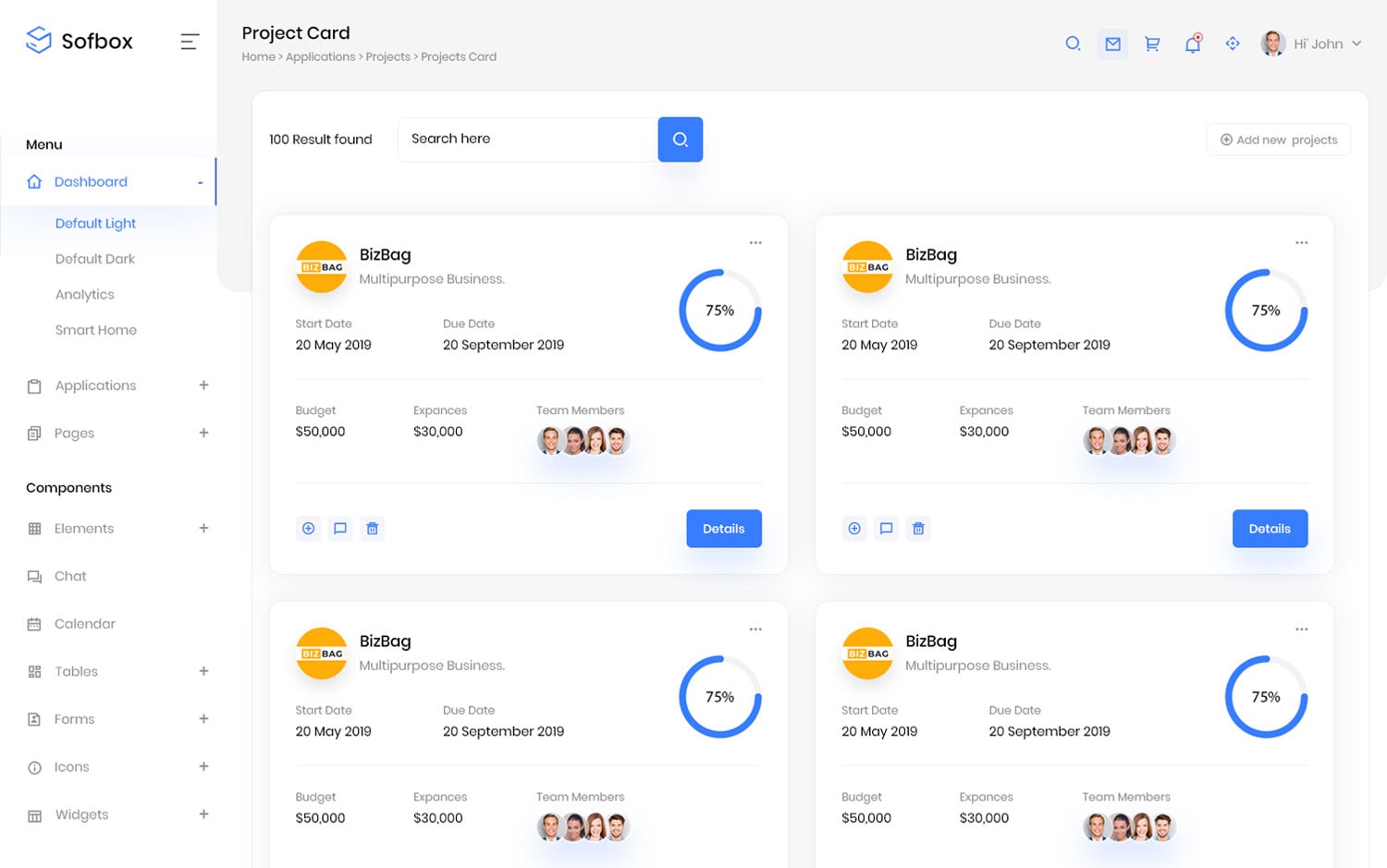The height and width of the screenshot is (868, 1387).
Task: Click Details button on first project card
Action: point(723,529)
